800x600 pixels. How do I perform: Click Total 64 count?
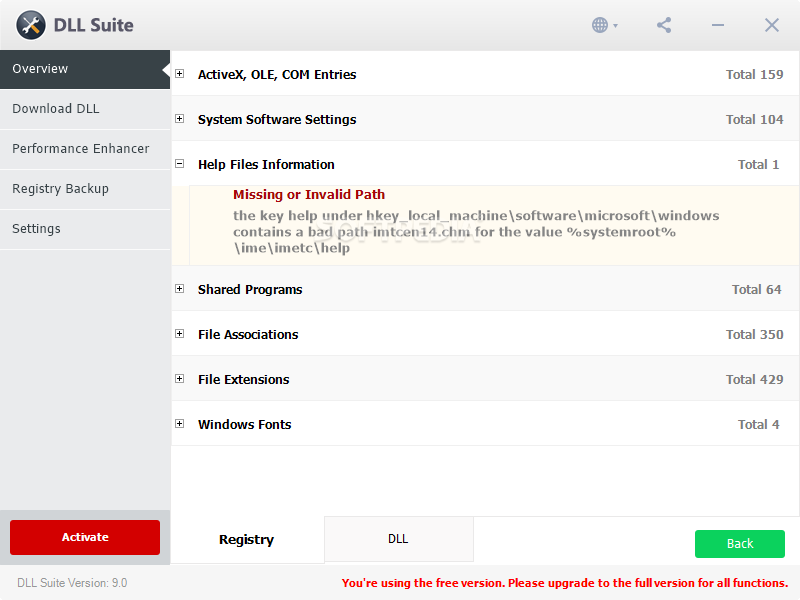tap(756, 289)
